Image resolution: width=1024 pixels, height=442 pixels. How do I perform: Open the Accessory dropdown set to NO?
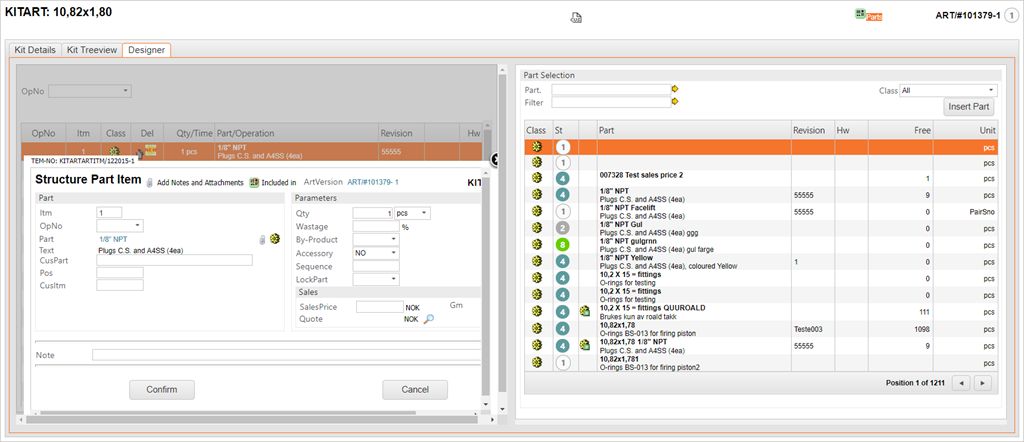pos(376,253)
